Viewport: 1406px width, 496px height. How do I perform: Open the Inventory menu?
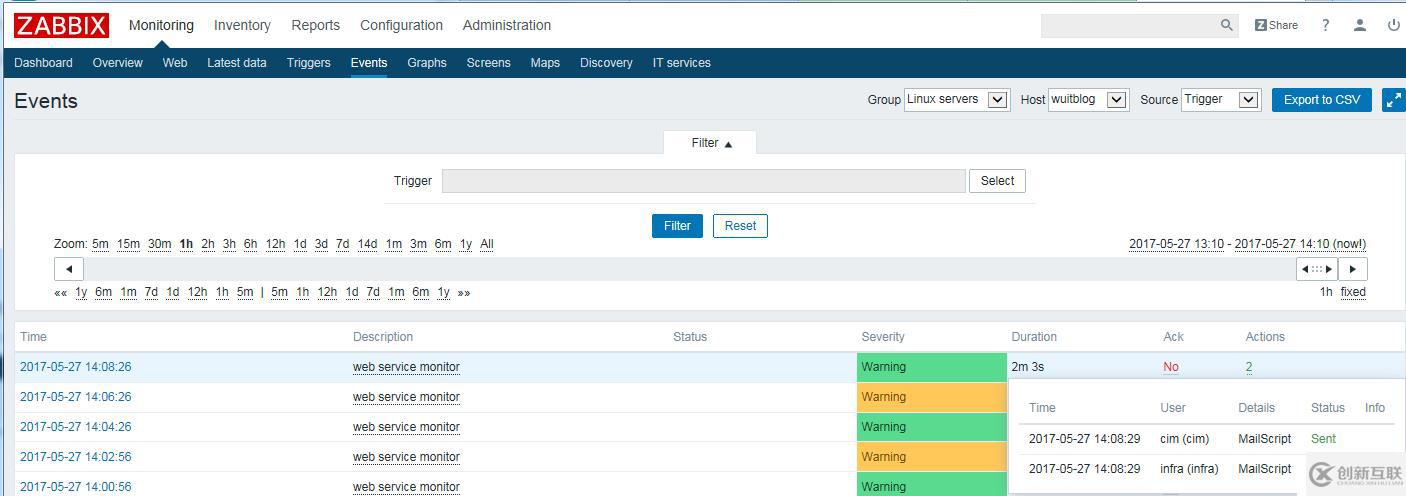242,25
